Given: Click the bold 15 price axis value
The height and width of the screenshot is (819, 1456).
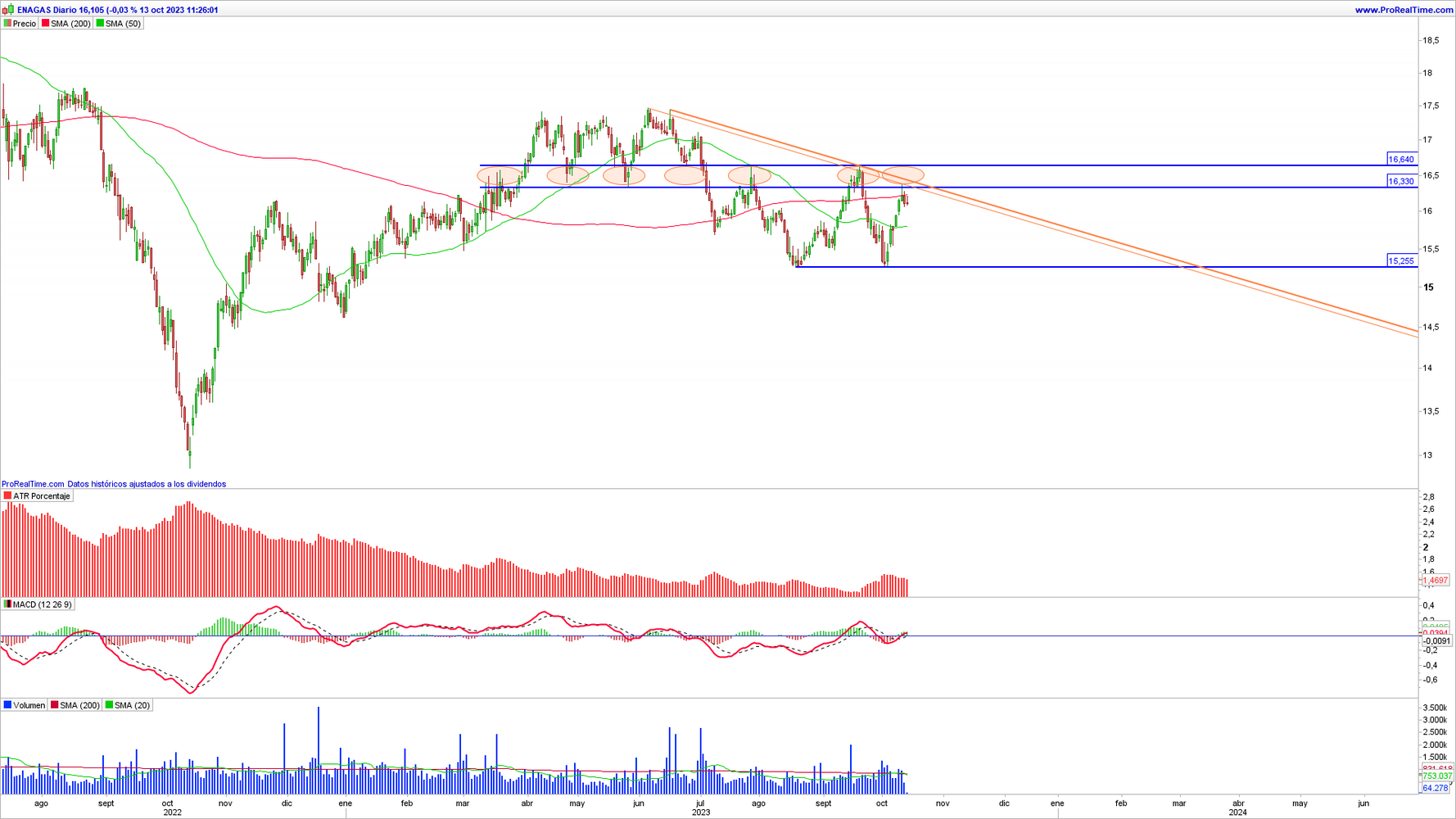Looking at the screenshot, I should [x=1428, y=287].
